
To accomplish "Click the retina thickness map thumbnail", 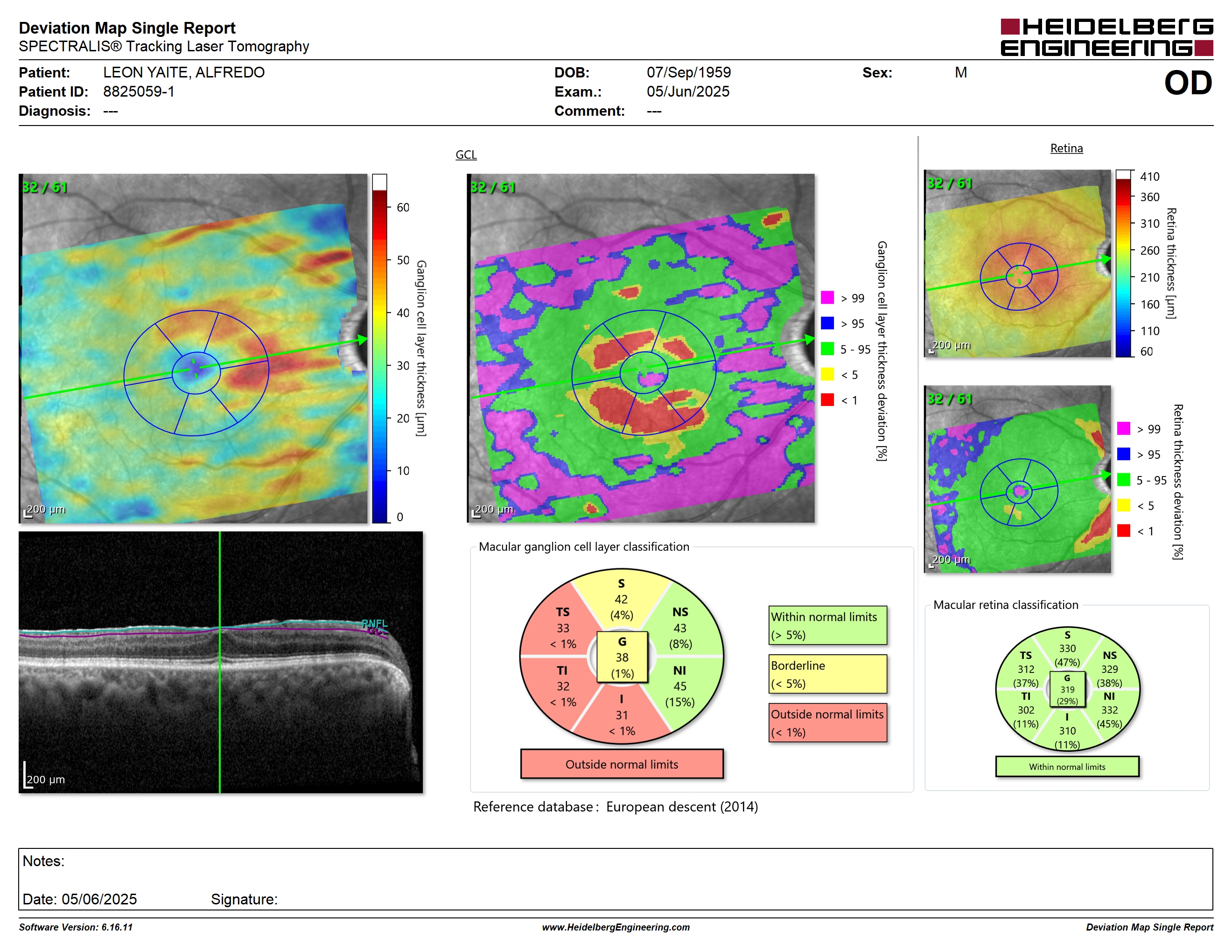I will point(1017,263).
